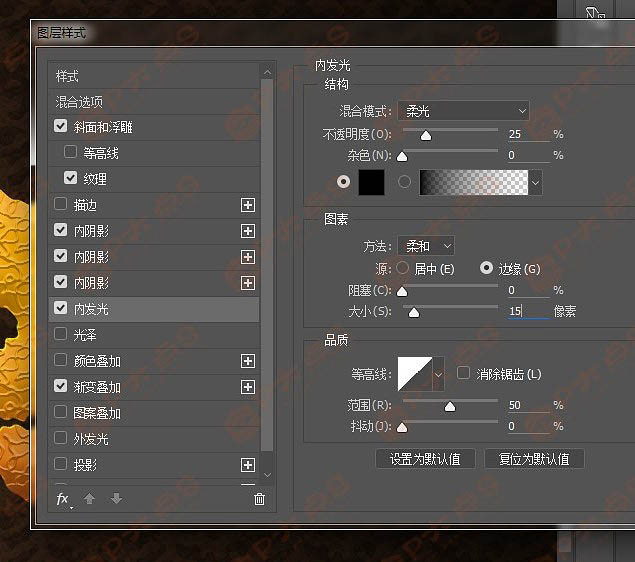Open the 混合模式 dropdown showing 柔光
This screenshot has width=635, height=562.
tap(463, 111)
